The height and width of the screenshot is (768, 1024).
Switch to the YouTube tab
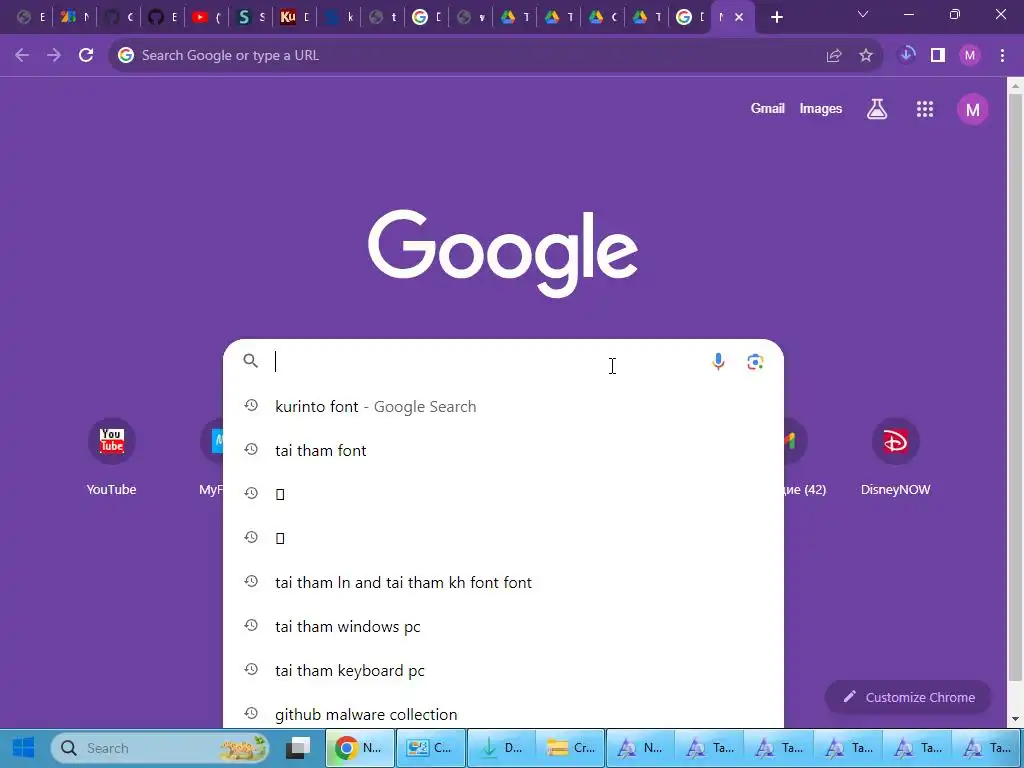(x=206, y=18)
